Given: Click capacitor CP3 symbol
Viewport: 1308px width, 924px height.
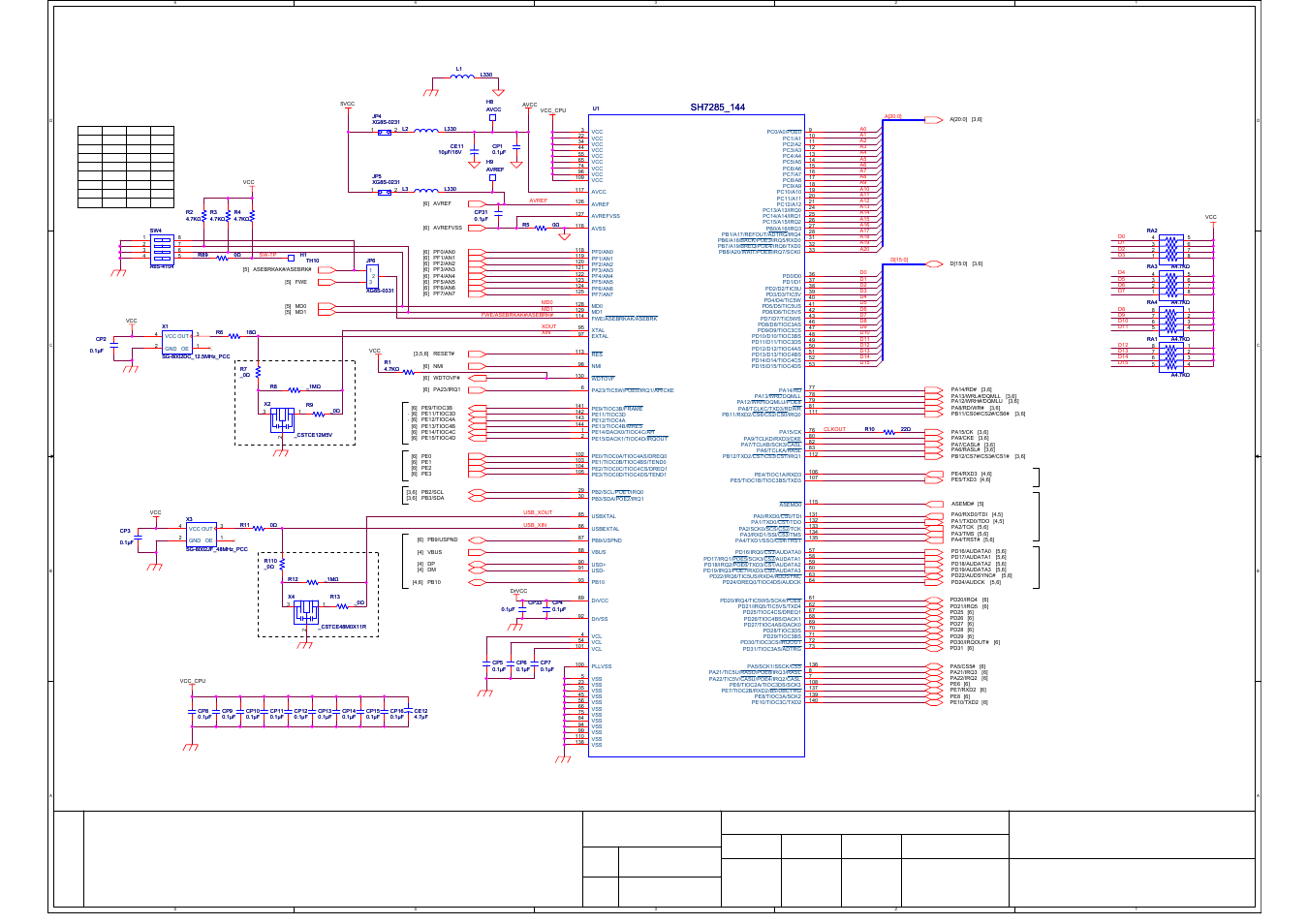Looking at the screenshot, I should [x=140, y=536].
